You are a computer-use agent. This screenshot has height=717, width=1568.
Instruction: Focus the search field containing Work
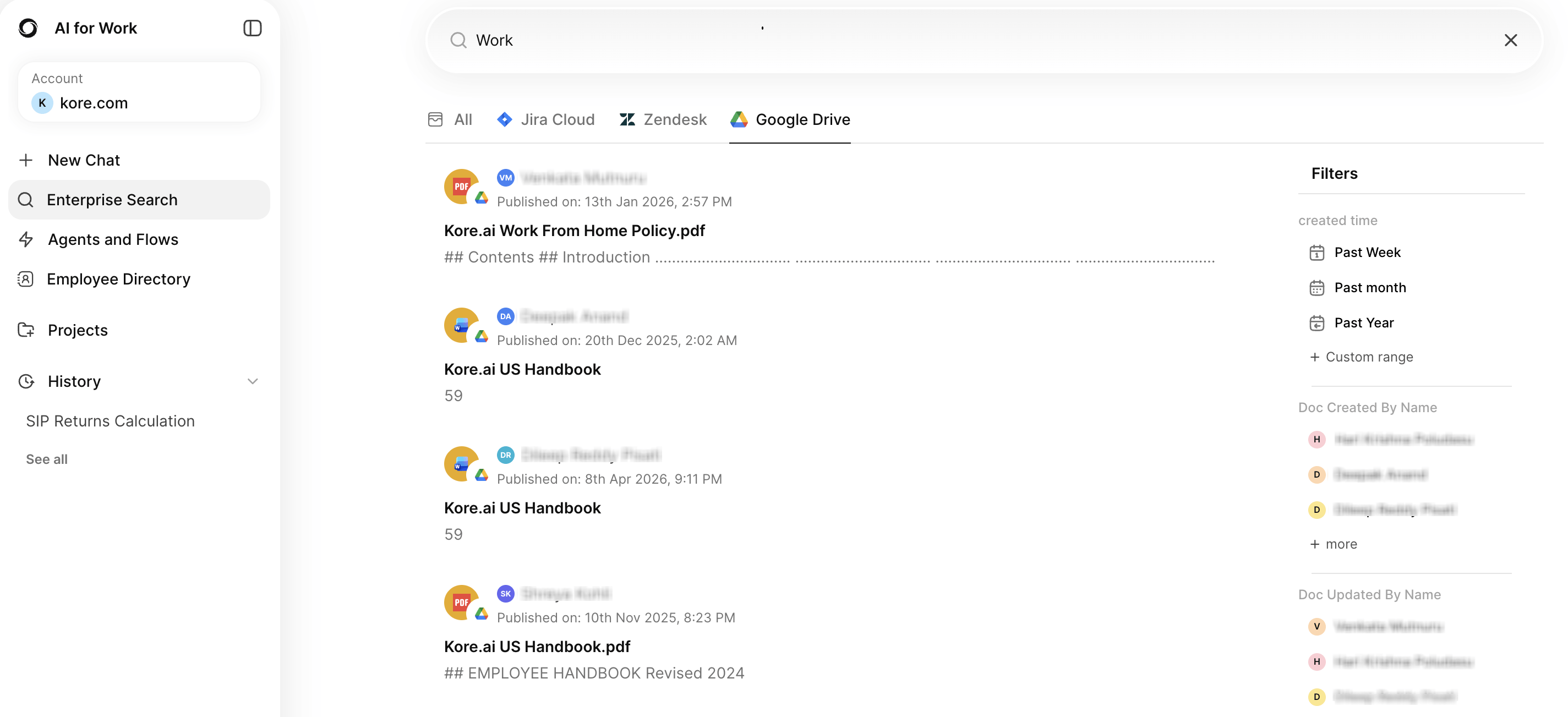tap(984, 40)
